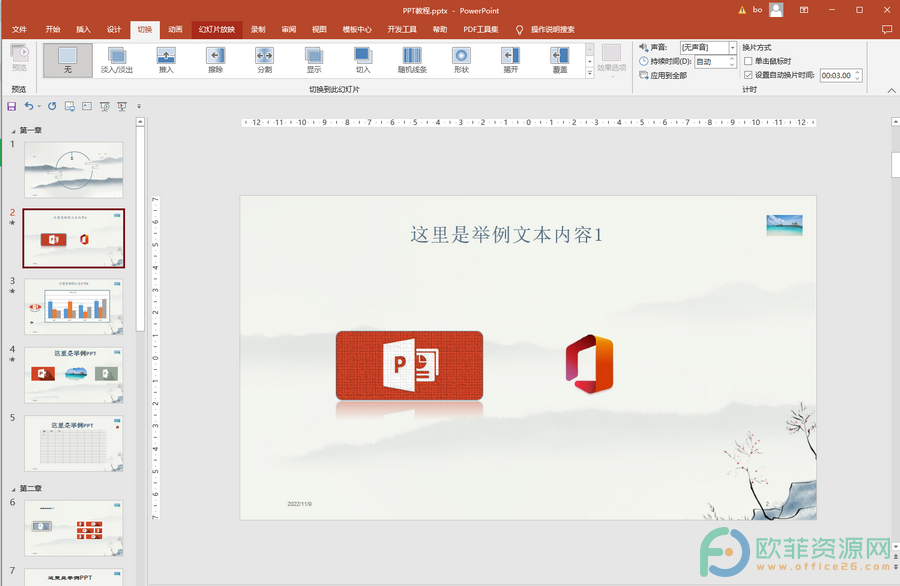Open the 开发工具 tab
The width and height of the screenshot is (900, 586).
point(402,29)
